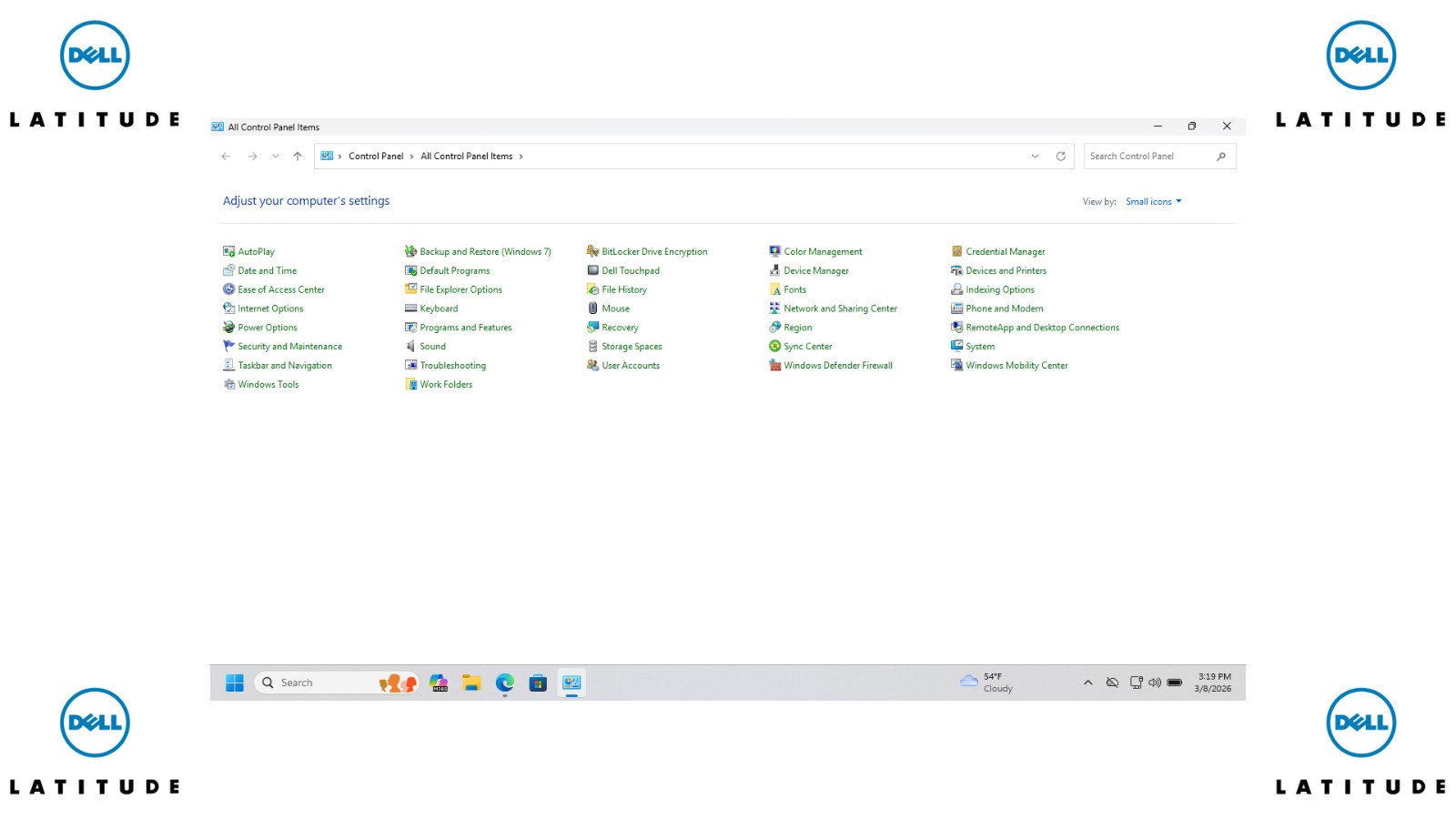Image resolution: width=1456 pixels, height=819 pixels.
Task: Open Microsoft Store from the taskbar
Action: click(538, 682)
